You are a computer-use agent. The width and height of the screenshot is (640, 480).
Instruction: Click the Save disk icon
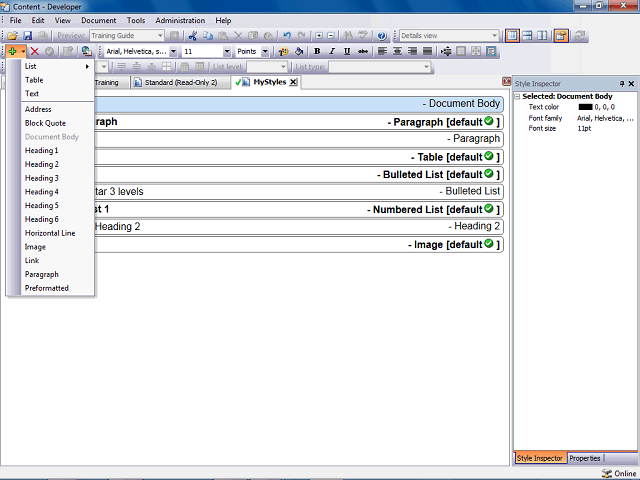(27, 36)
